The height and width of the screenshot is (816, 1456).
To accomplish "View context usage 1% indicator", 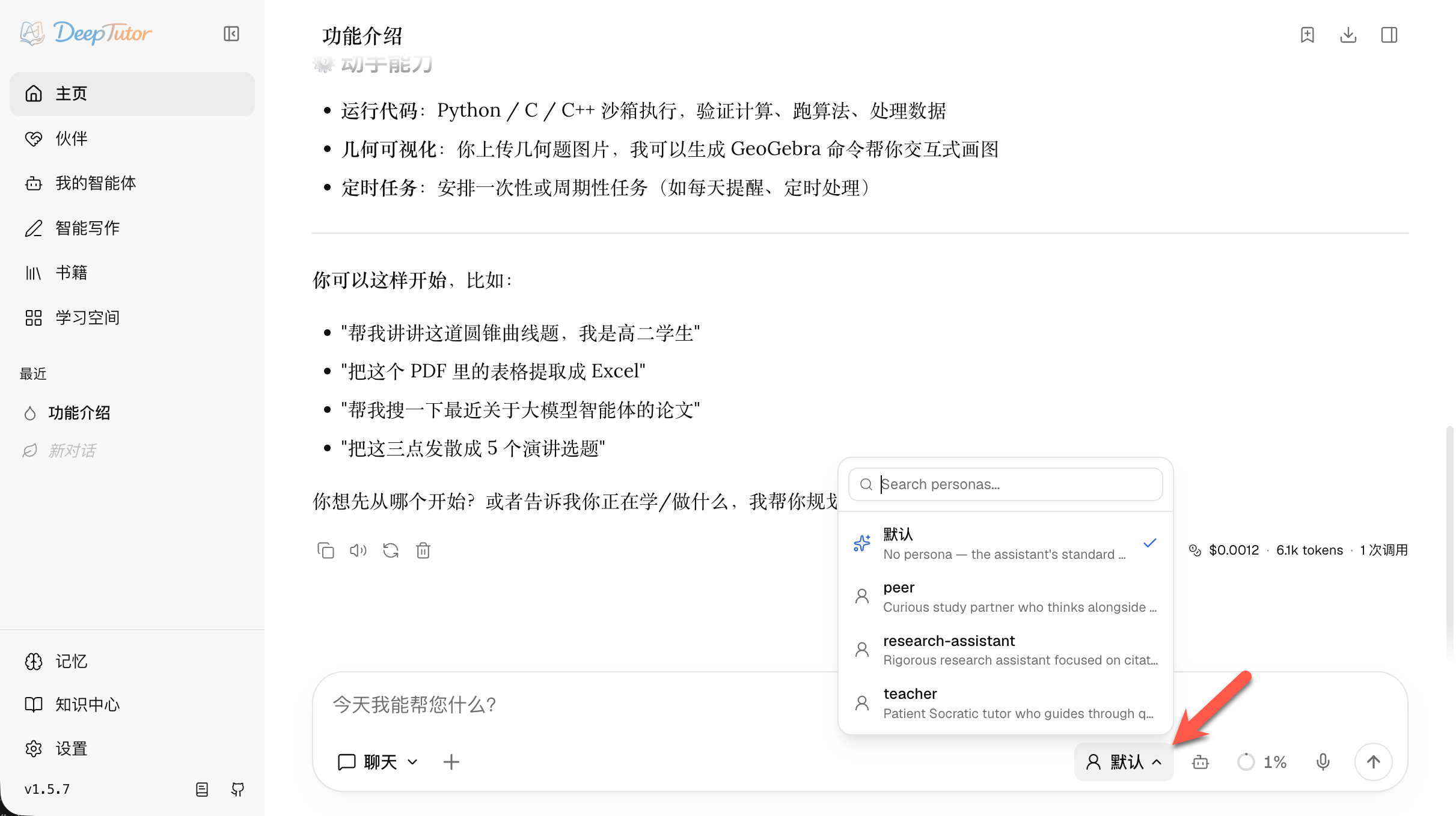I will [x=1262, y=762].
